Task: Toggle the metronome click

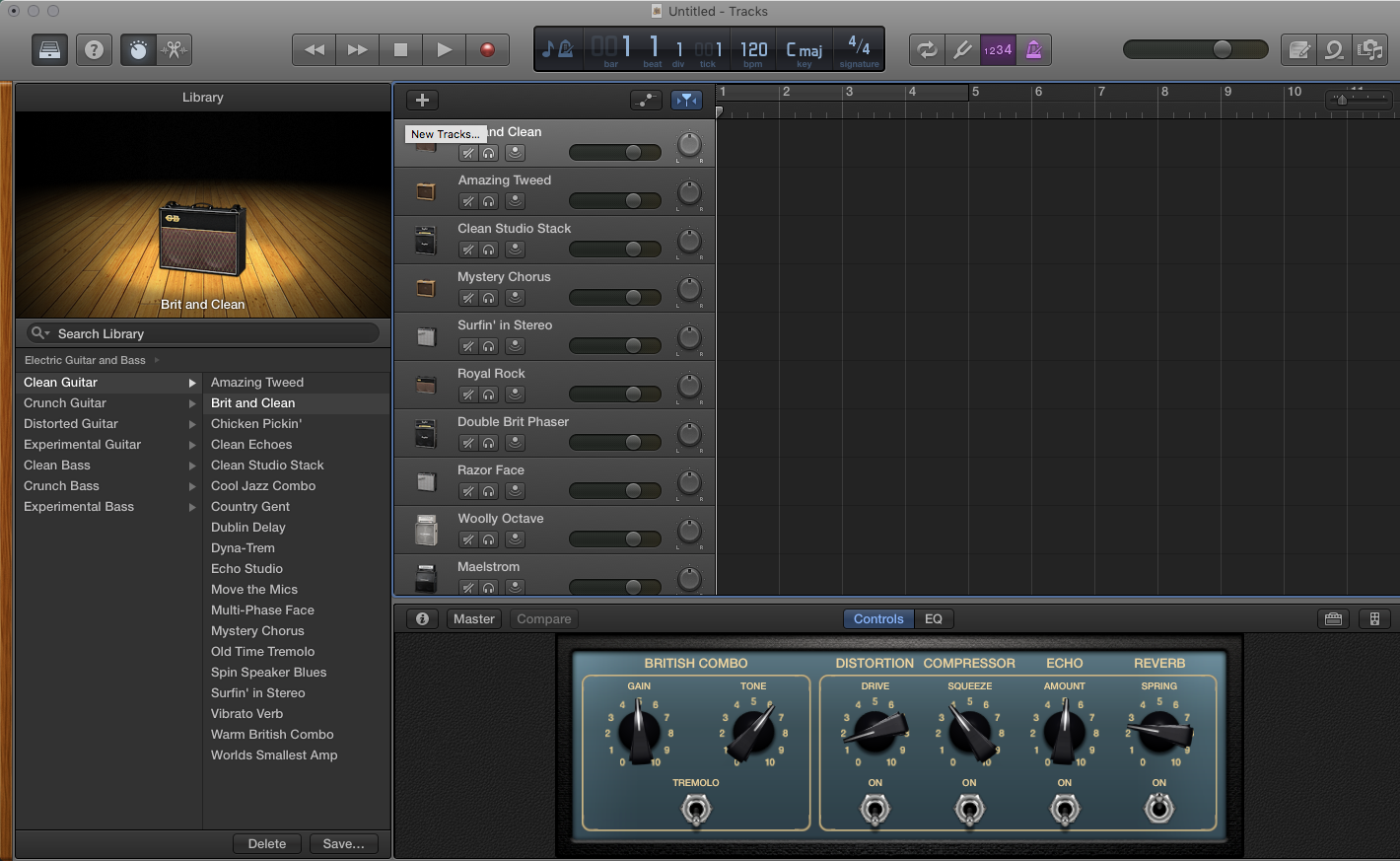Action: pos(1033,49)
